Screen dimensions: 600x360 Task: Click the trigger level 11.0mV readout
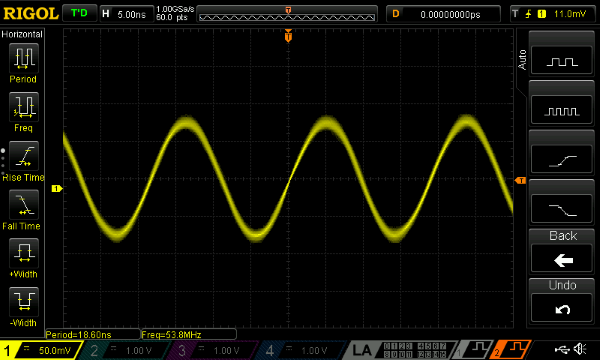coord(569,14)
